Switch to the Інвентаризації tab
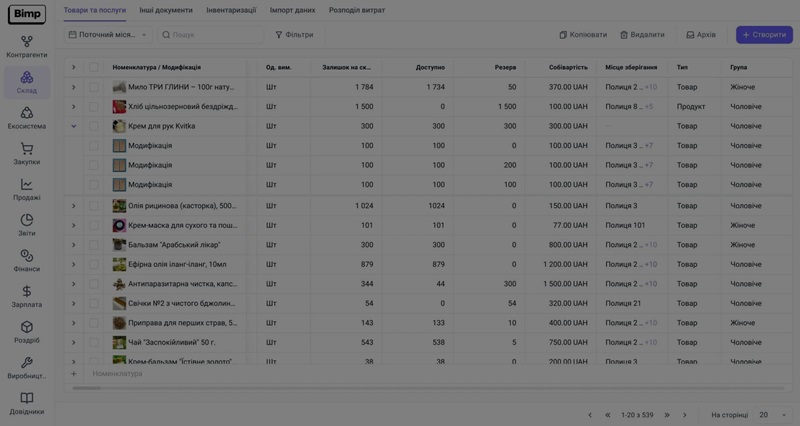800x426 pixels. (x=231, y=9)
